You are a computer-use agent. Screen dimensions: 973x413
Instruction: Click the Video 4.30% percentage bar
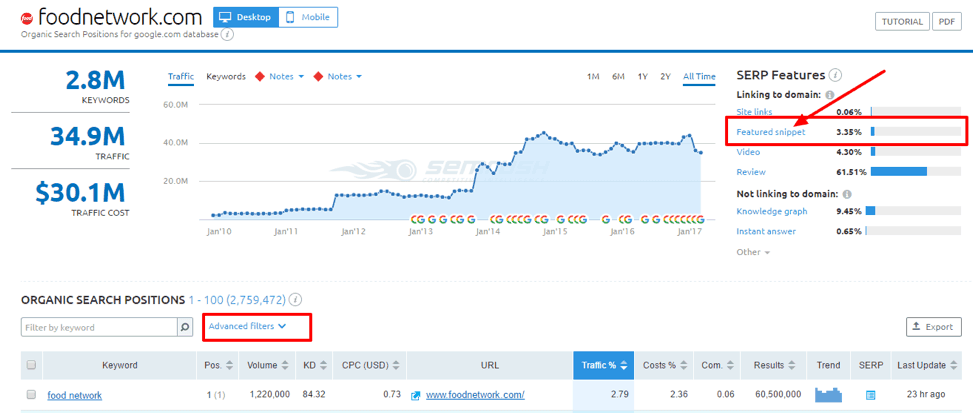pos(915,152)
